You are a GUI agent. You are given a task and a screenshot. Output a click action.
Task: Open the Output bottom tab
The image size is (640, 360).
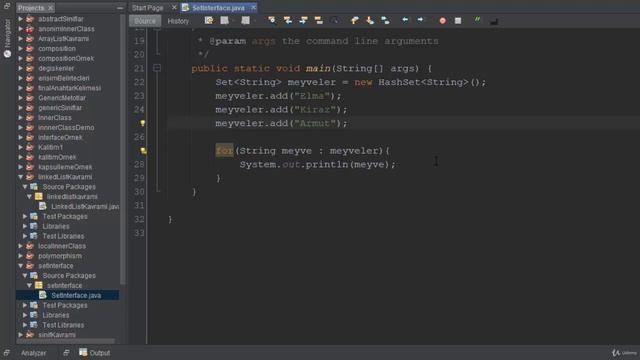pos(95,353)
